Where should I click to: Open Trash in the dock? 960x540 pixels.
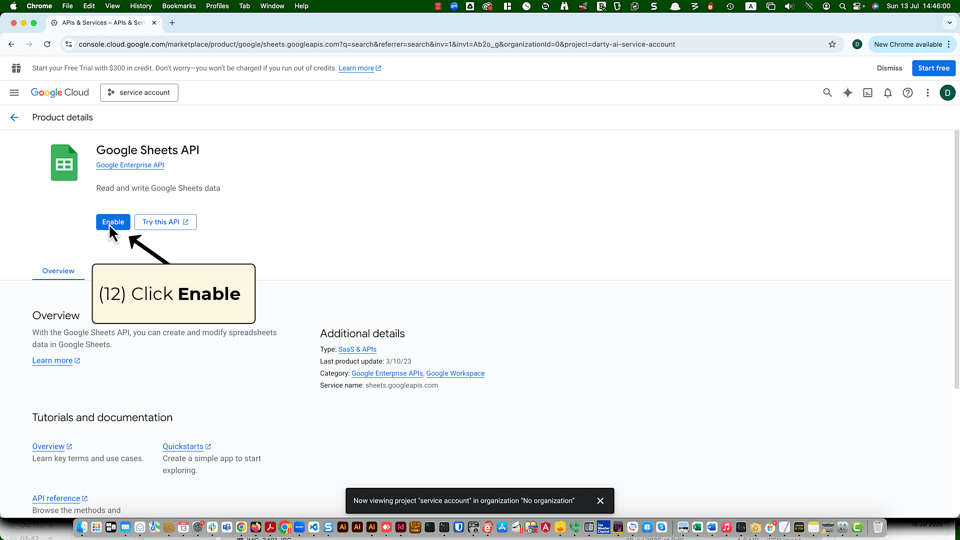point(878,527)
